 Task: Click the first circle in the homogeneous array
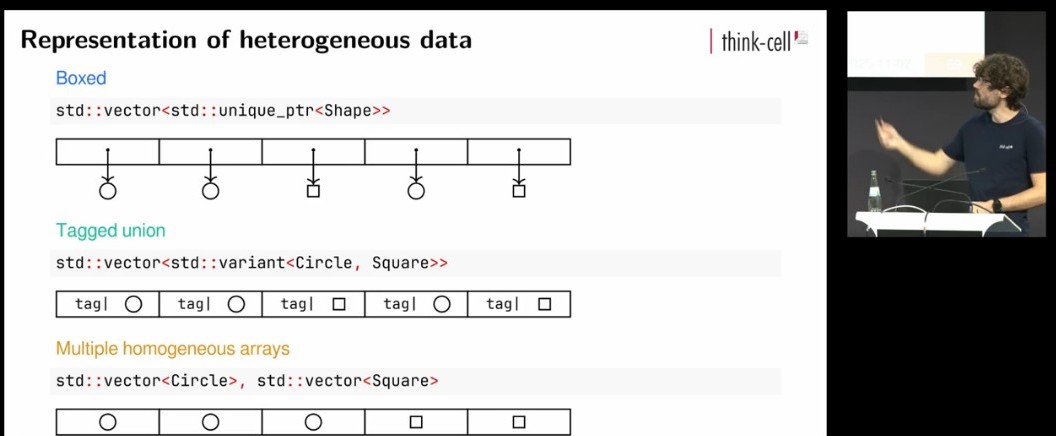[x=108, y=422]
